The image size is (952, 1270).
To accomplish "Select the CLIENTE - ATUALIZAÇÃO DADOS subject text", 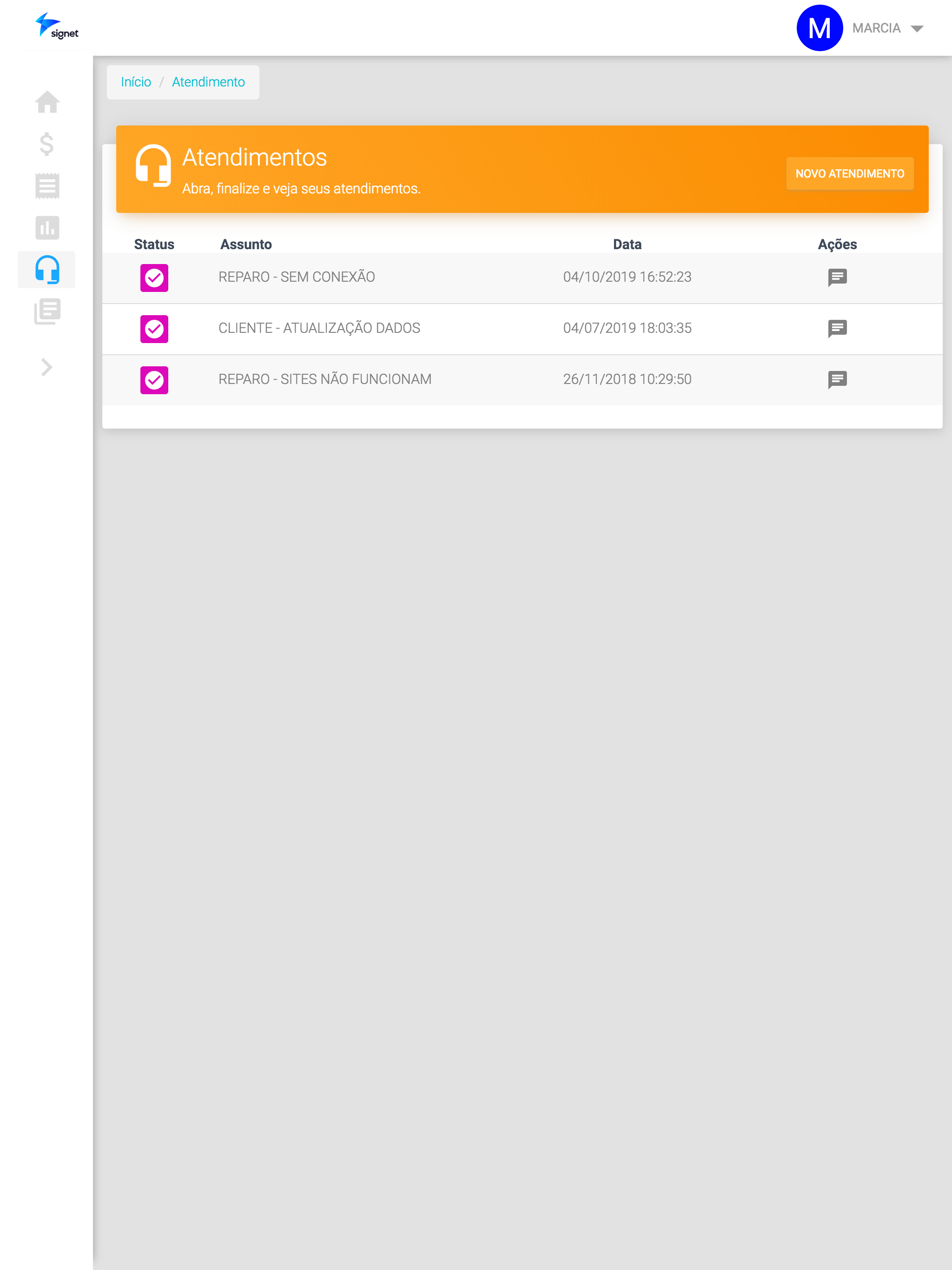I will [x=319, y=328].
